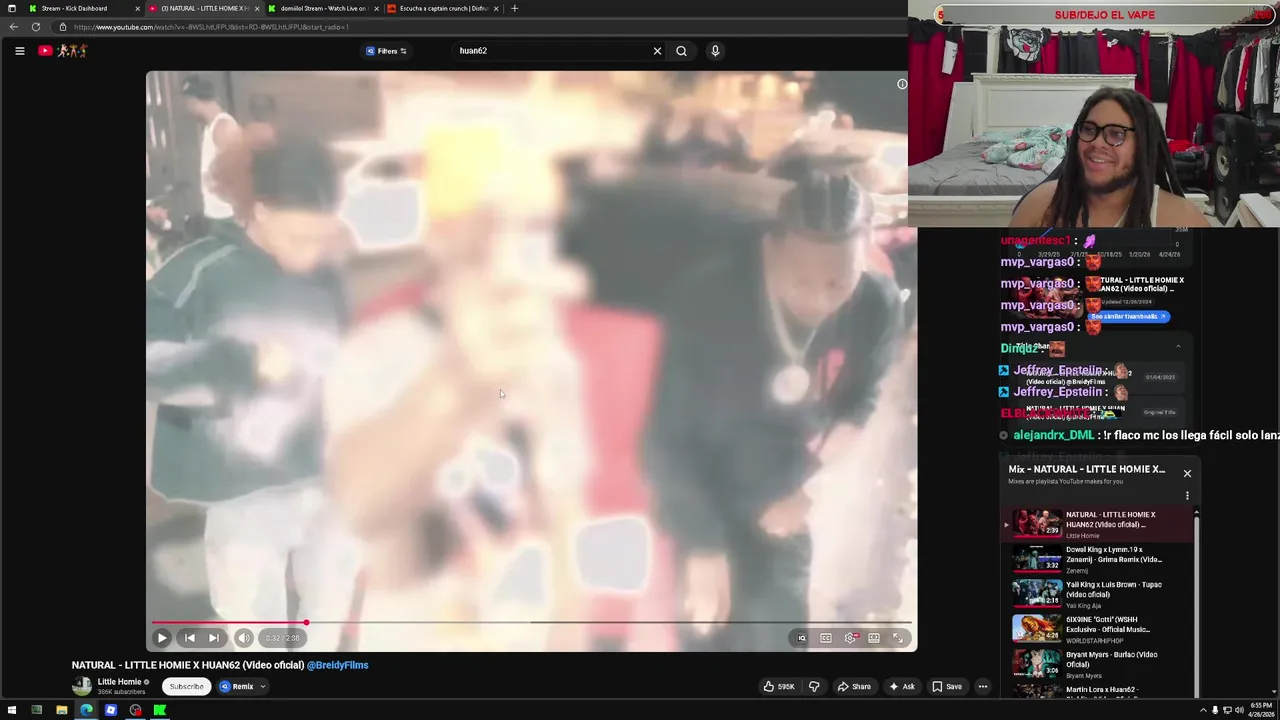
Task: Start voice search with the microphone
Action: click(715, 51)
